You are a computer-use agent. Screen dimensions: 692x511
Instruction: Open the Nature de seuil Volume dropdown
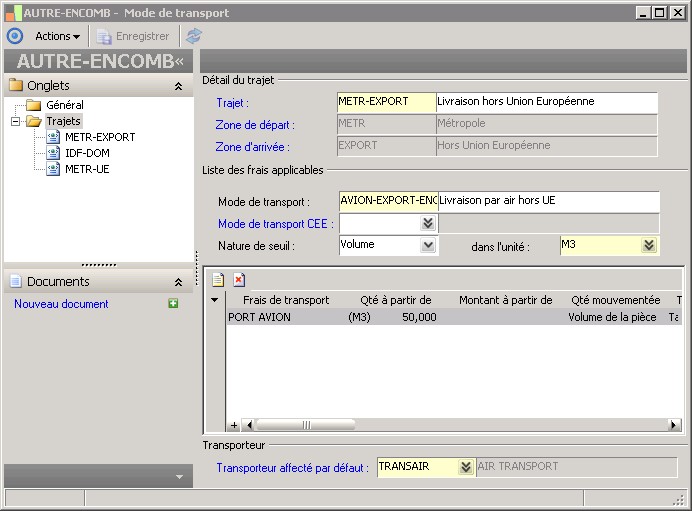click(428, 245)
